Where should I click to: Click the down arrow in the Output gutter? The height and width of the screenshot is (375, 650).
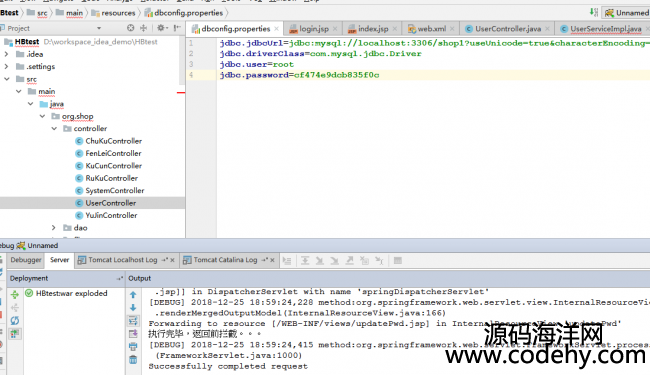tap(133, 307)
